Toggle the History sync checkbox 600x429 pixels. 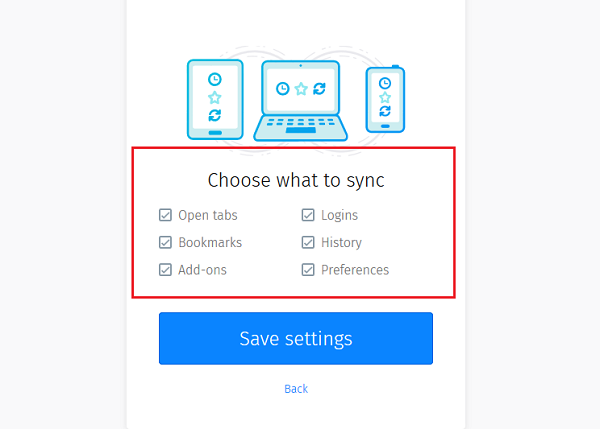point(308,242)
